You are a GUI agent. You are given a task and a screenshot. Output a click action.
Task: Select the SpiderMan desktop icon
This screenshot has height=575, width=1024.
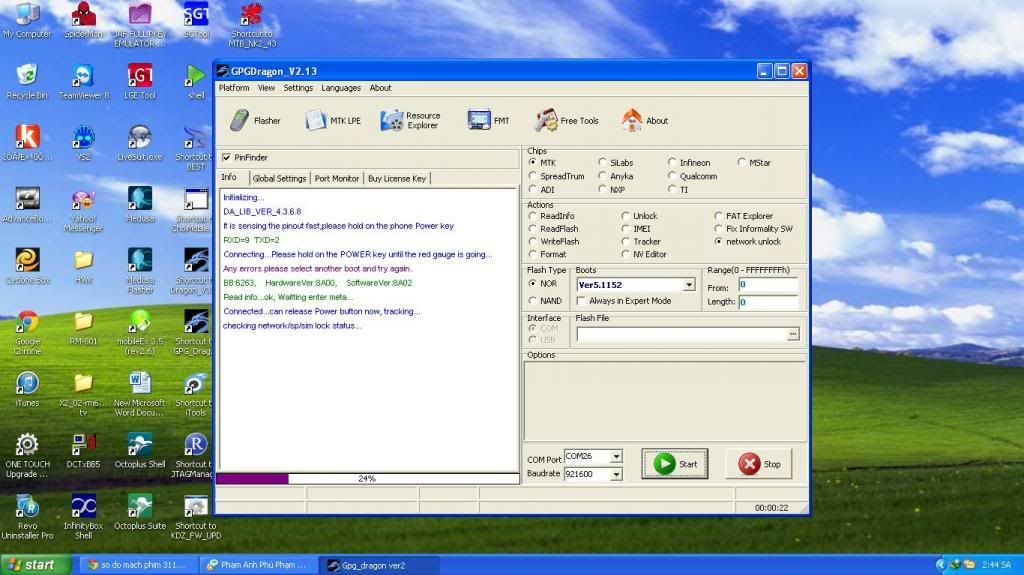tap(84, 21)
